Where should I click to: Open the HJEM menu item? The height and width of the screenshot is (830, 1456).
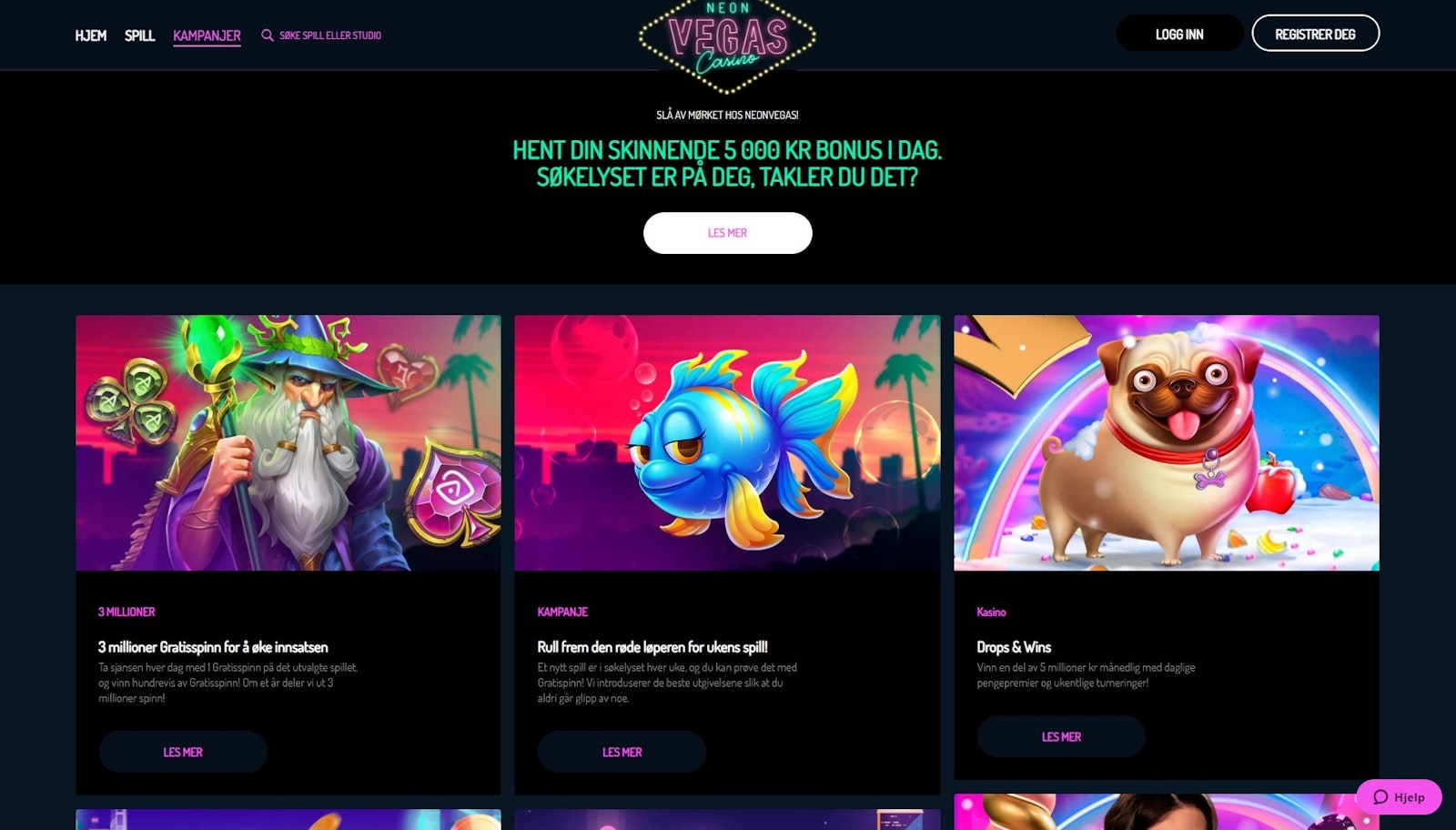click(90, 35)
